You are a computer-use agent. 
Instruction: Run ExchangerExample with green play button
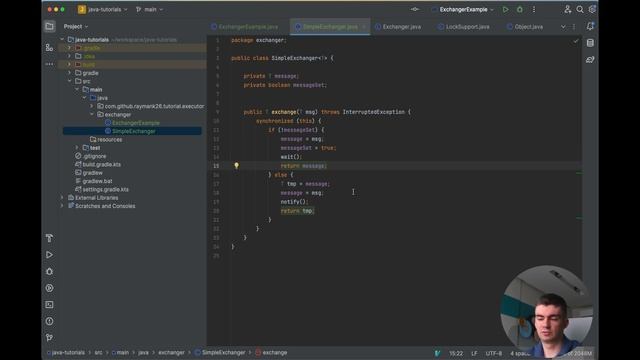(x=505, y=9)
